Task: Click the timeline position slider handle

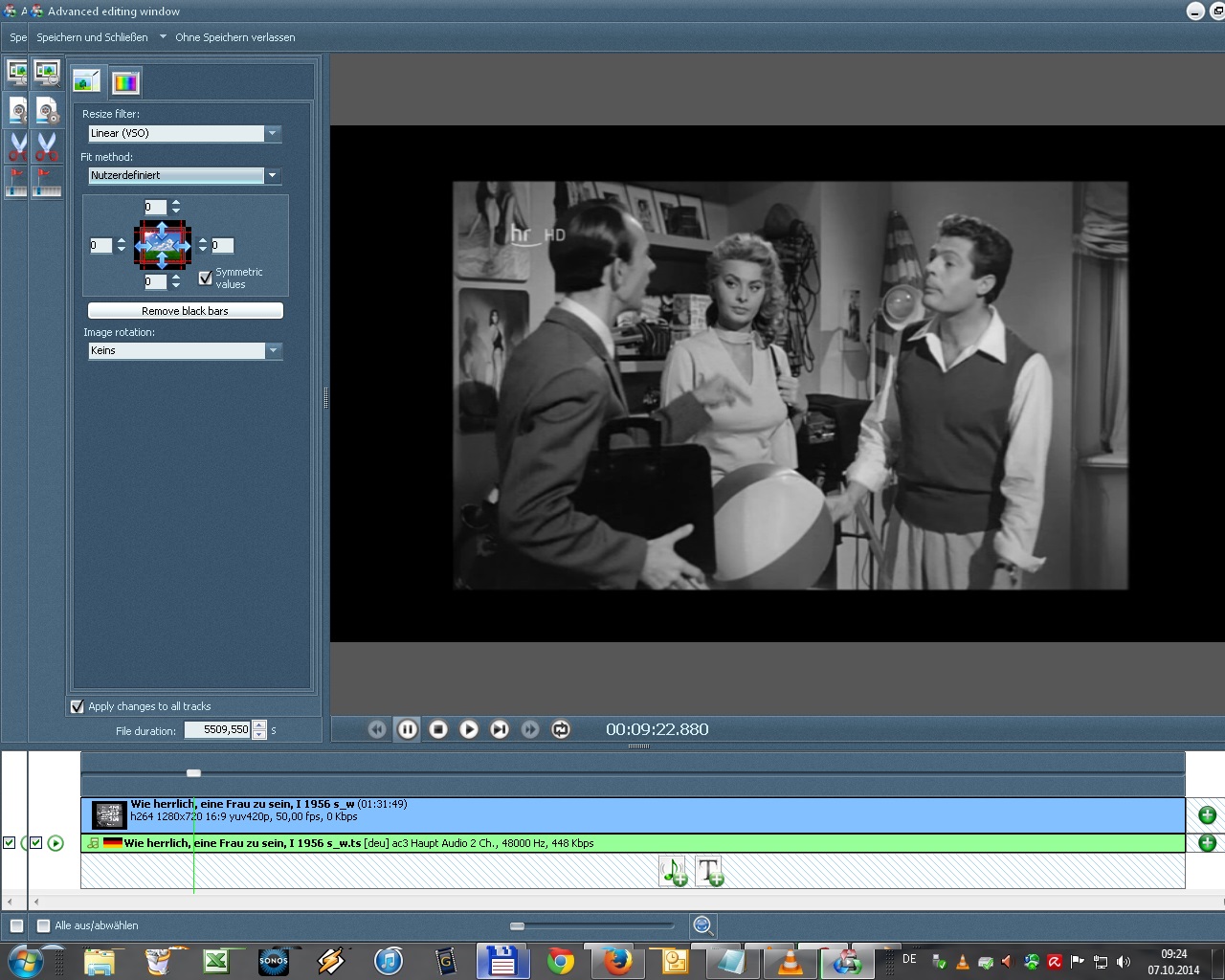Action: (193, 773)
